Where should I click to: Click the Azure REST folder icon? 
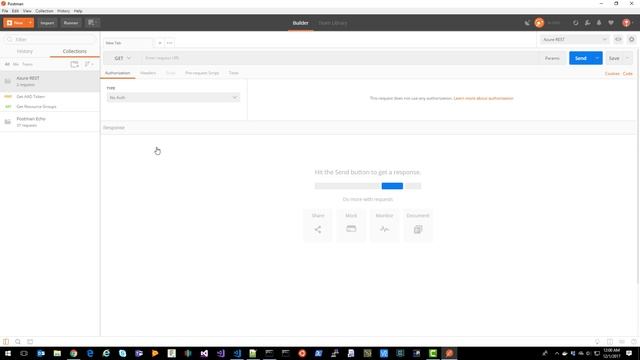(x=8, y=81)
